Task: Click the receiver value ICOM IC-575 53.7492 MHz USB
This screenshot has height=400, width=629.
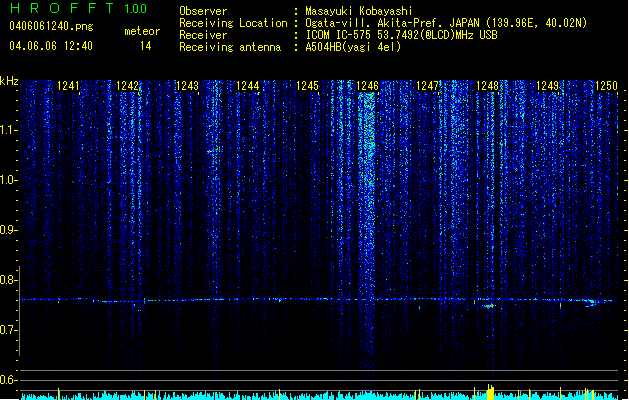Action: (402, 35)
